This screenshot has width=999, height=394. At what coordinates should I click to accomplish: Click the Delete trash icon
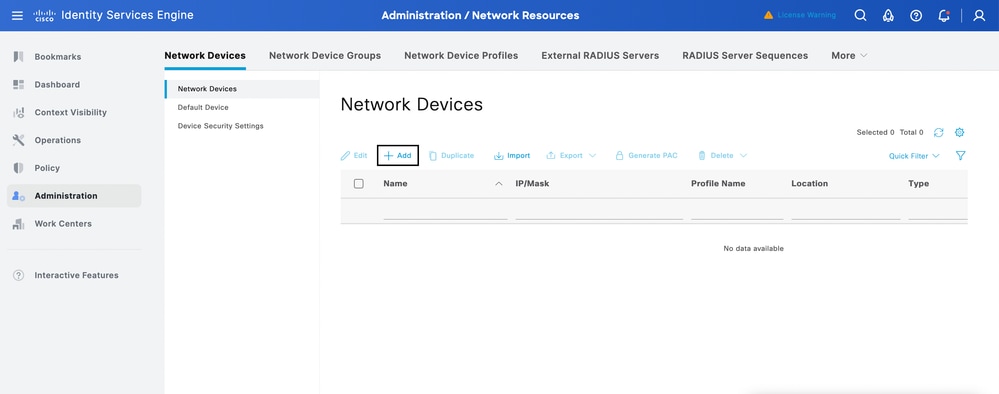tap(702, 156)
